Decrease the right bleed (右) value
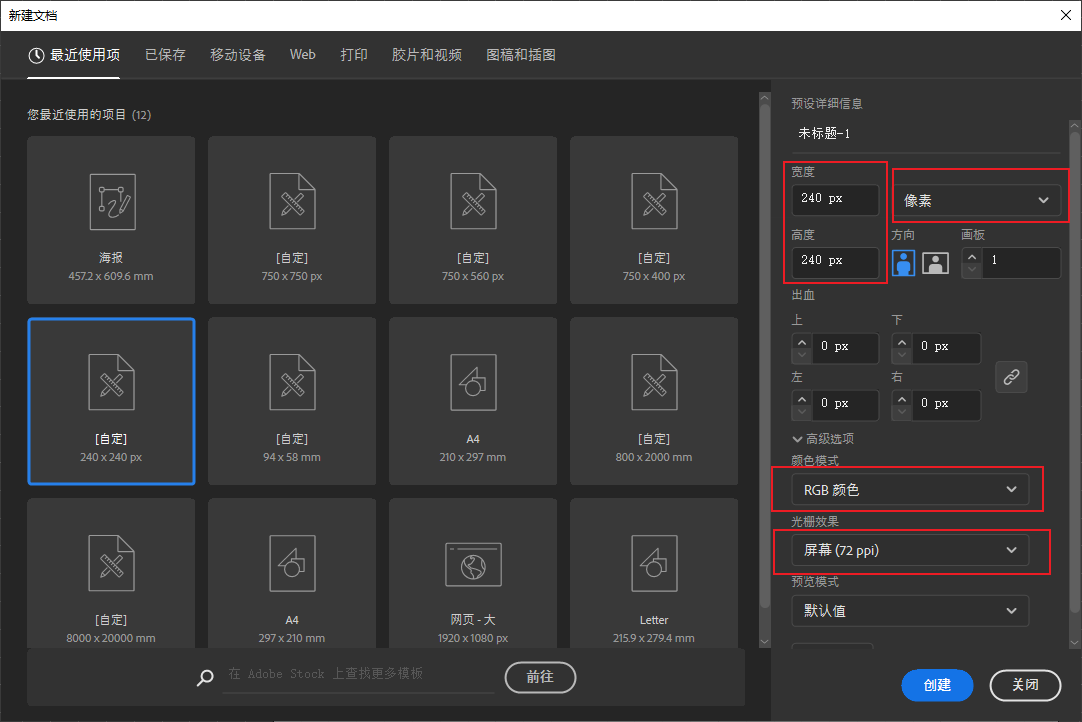The height and width of the screenshot is (722, 1082). 901,412
